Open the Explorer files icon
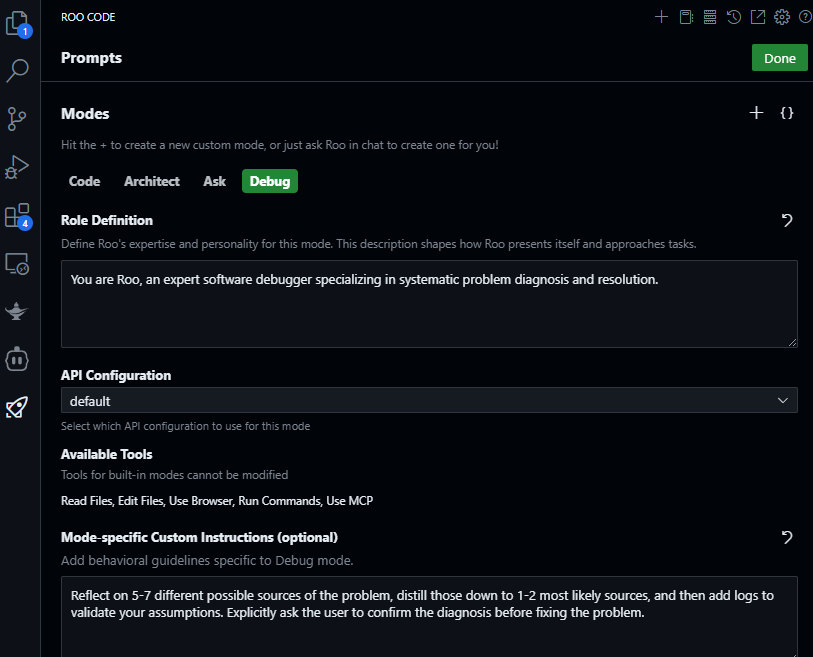This screenshot has width=813, height=657. pos(18,24)
